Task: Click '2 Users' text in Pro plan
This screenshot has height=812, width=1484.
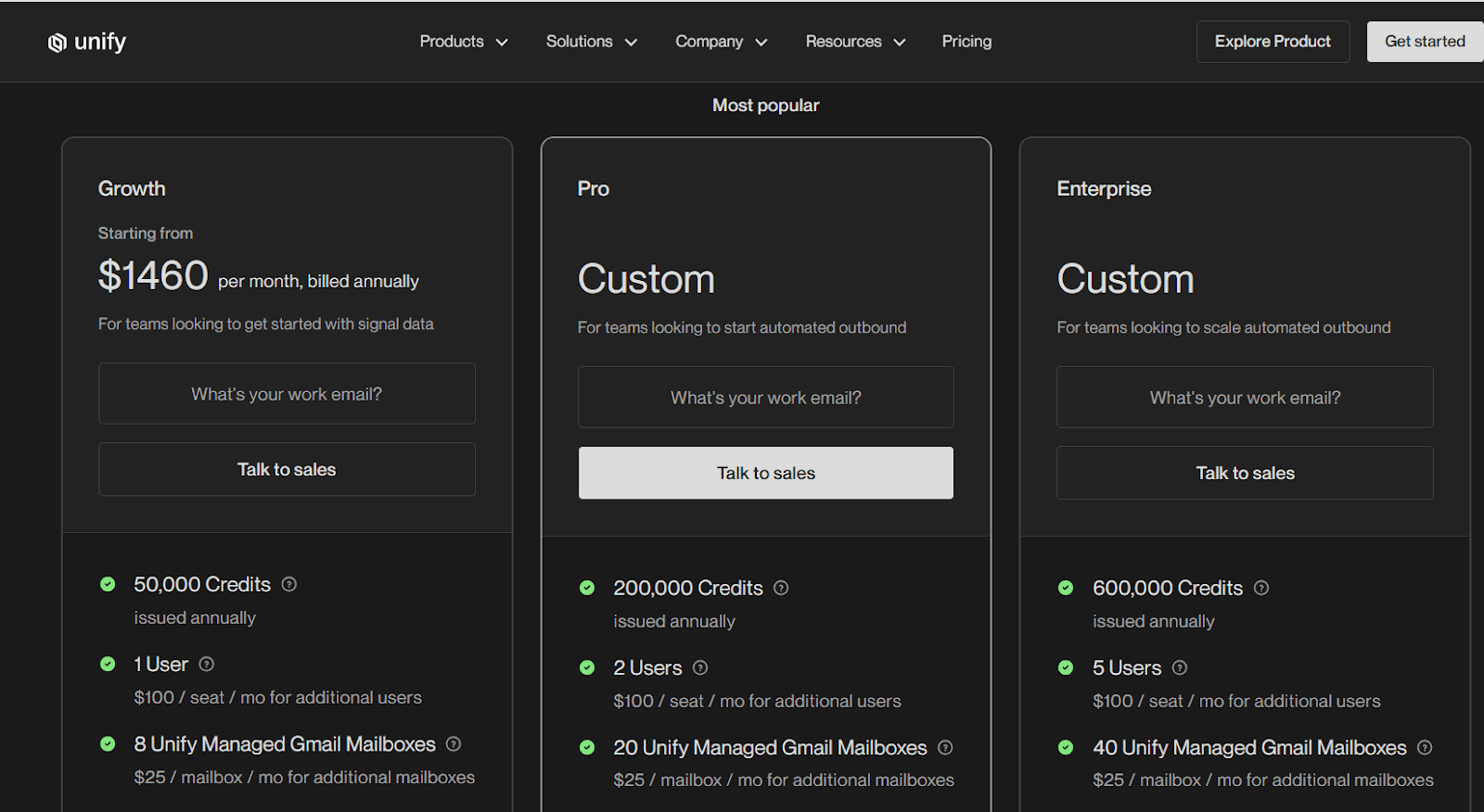Action: [x=647, y=667]
